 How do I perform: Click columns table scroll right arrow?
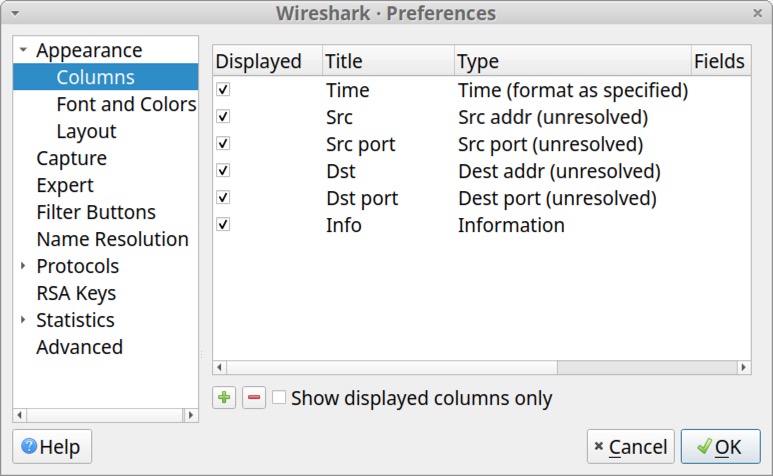click(744, 367)
